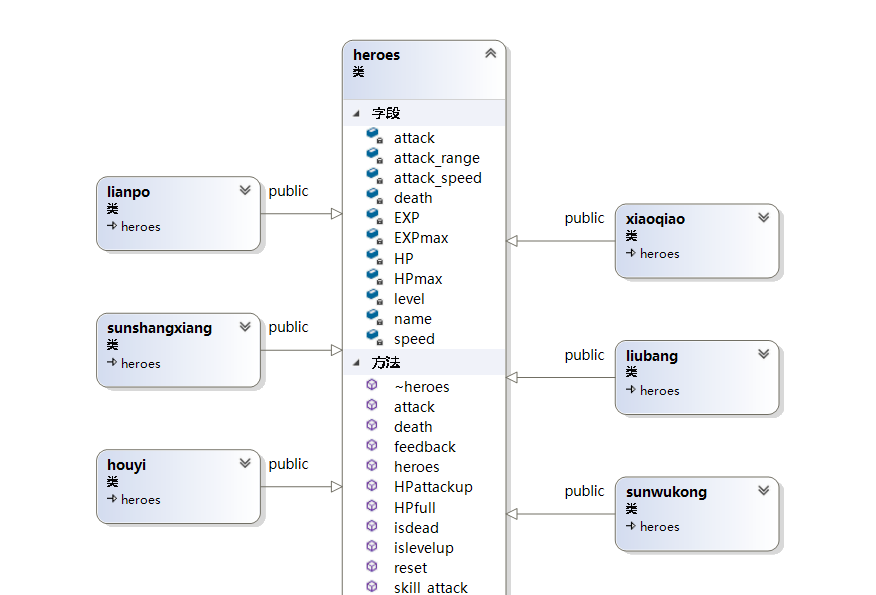Click the attack method icon
876x595 pixels.
click(x=372, y=405)
